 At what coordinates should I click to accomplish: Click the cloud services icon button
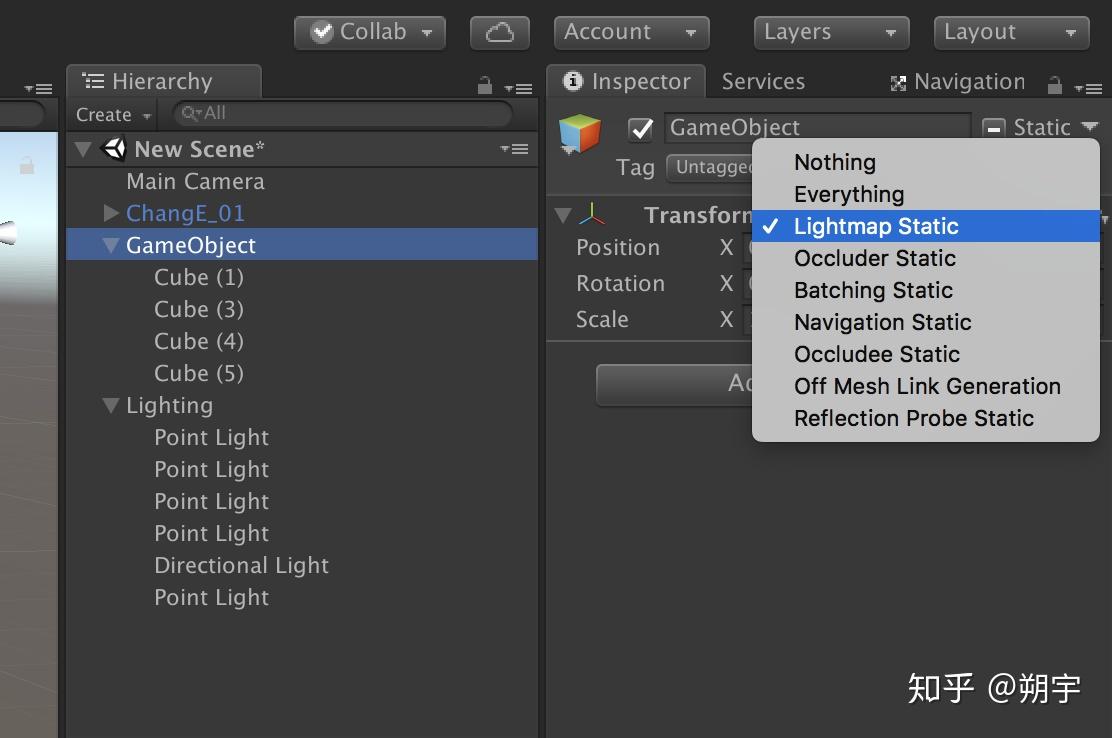[499, 33]
